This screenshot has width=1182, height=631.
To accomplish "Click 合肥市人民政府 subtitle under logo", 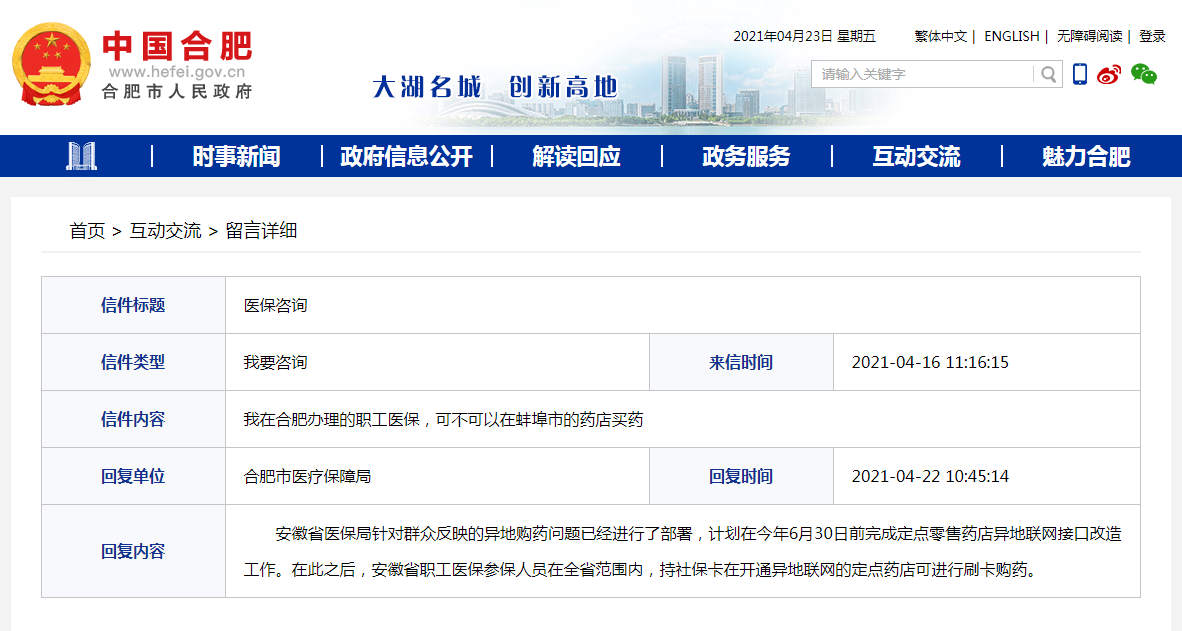I will (177, 91).
